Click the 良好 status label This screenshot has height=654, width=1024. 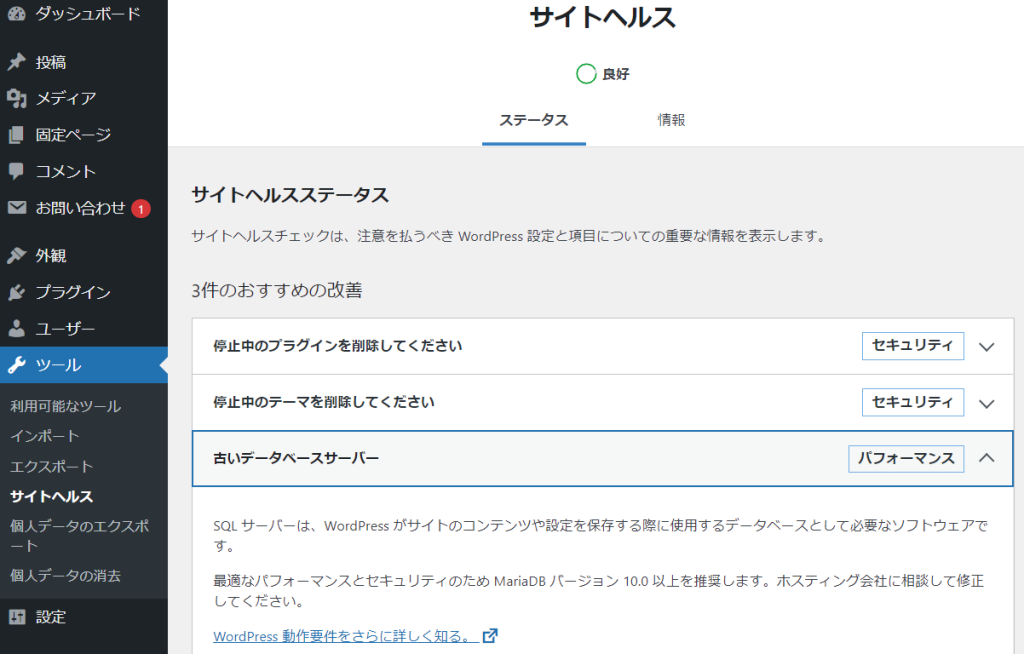tap(616, 74)
